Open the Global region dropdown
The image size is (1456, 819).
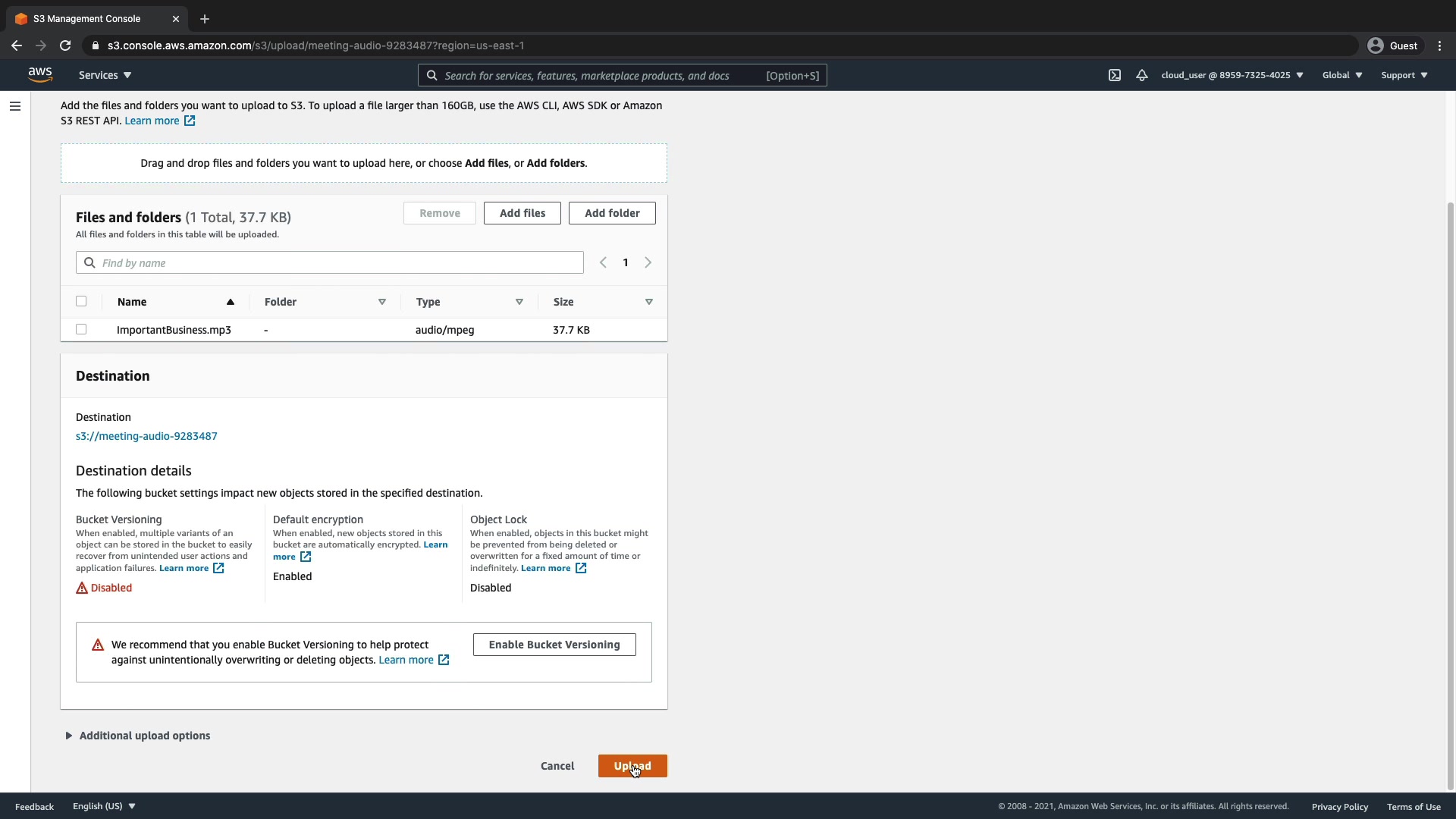point(1341,75)
